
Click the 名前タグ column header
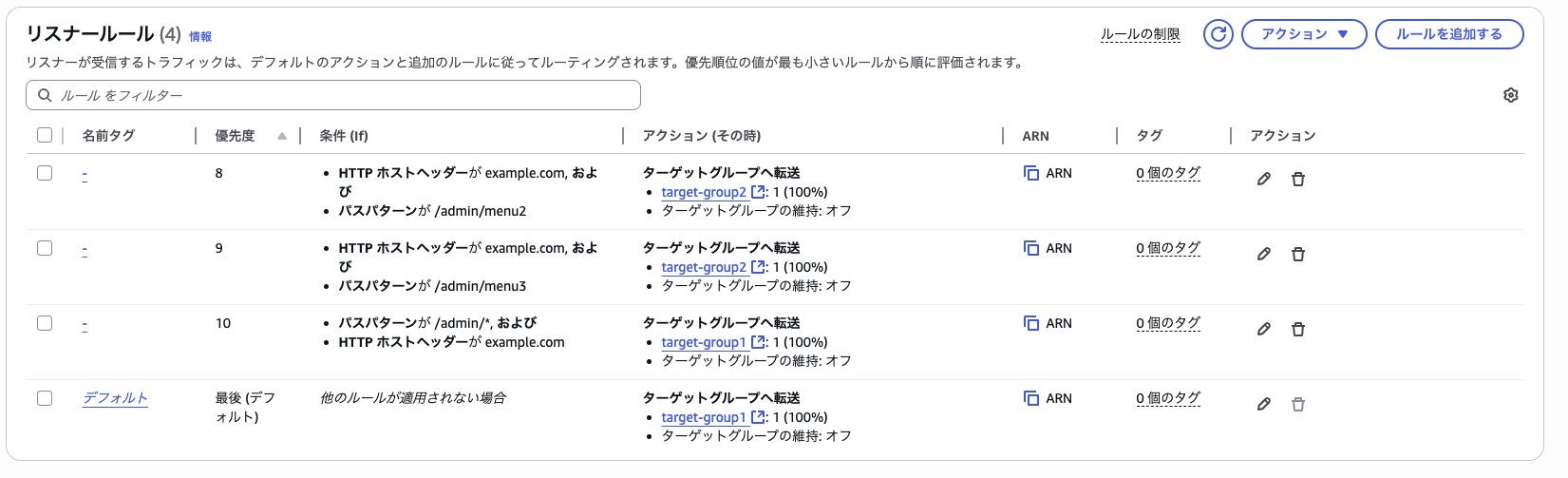[x=108, y=136]
